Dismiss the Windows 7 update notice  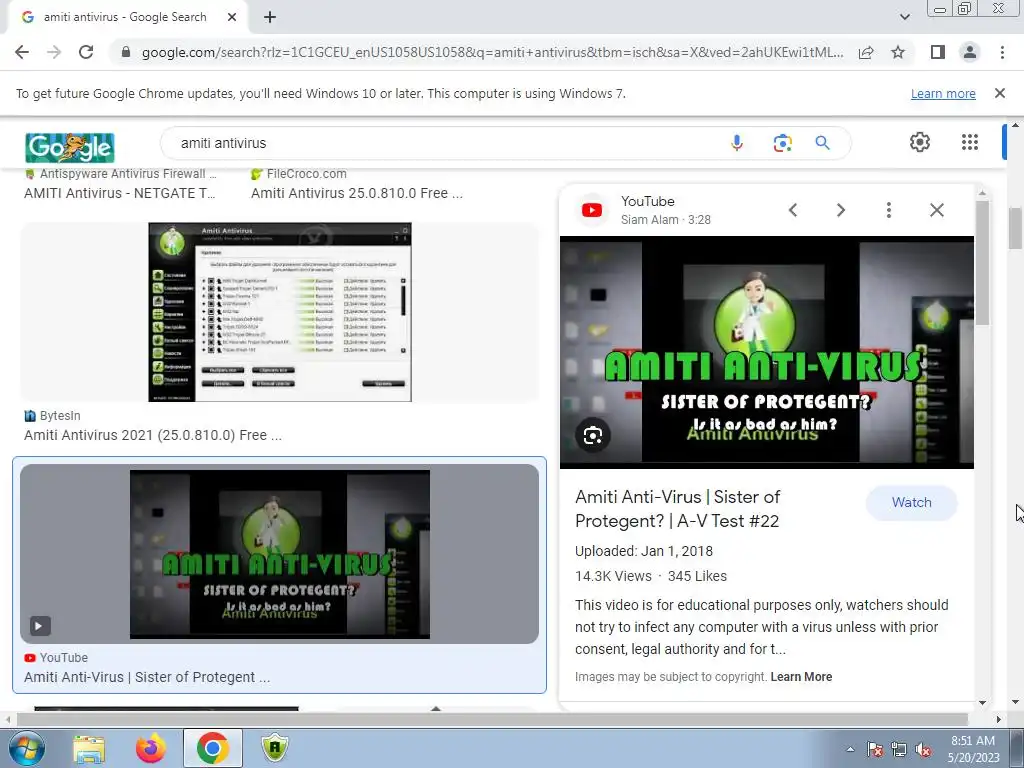coord(1000,93)
